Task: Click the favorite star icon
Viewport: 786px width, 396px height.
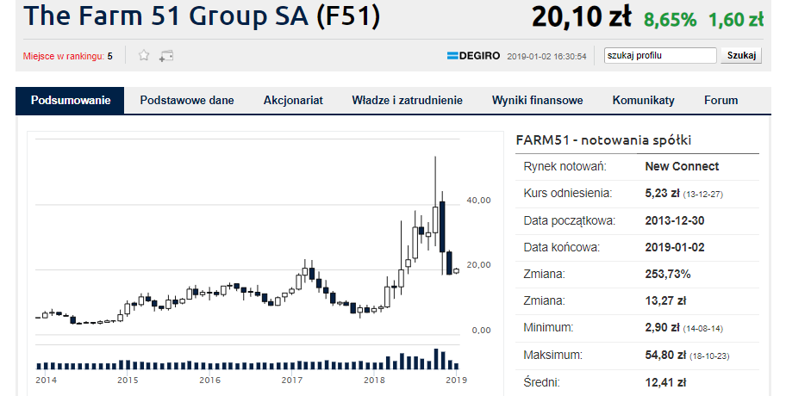Action: [x=144, y=55]
